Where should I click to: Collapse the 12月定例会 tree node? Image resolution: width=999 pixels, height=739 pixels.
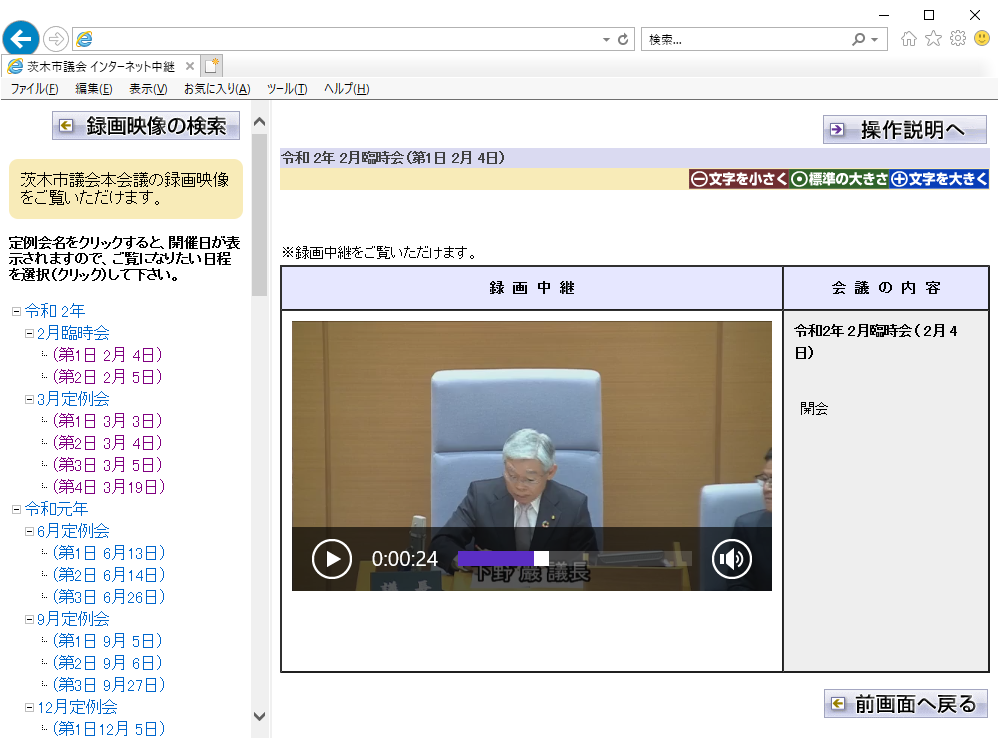(29, 707)
